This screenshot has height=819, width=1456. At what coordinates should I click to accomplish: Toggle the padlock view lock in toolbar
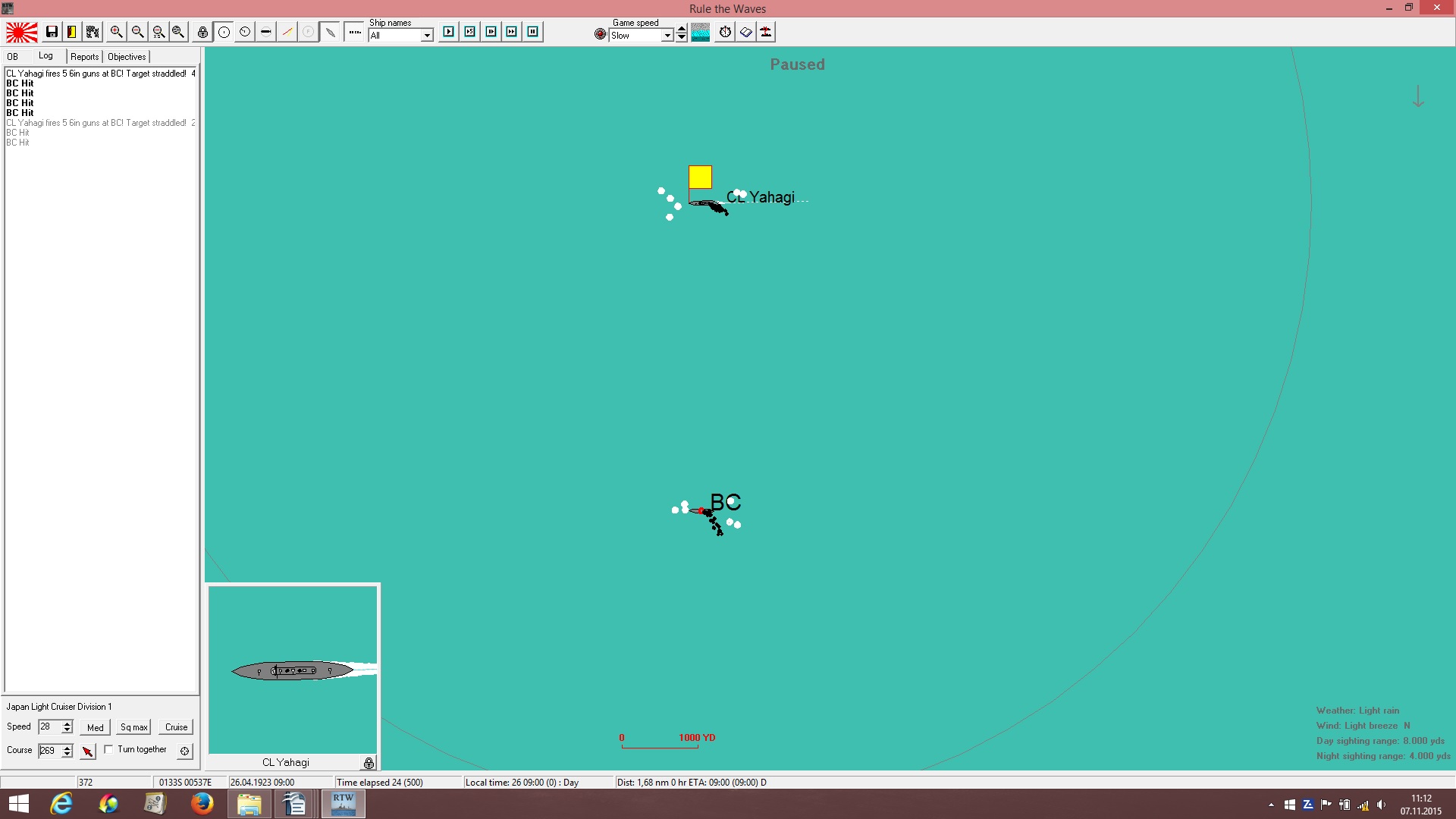point(202,32)
